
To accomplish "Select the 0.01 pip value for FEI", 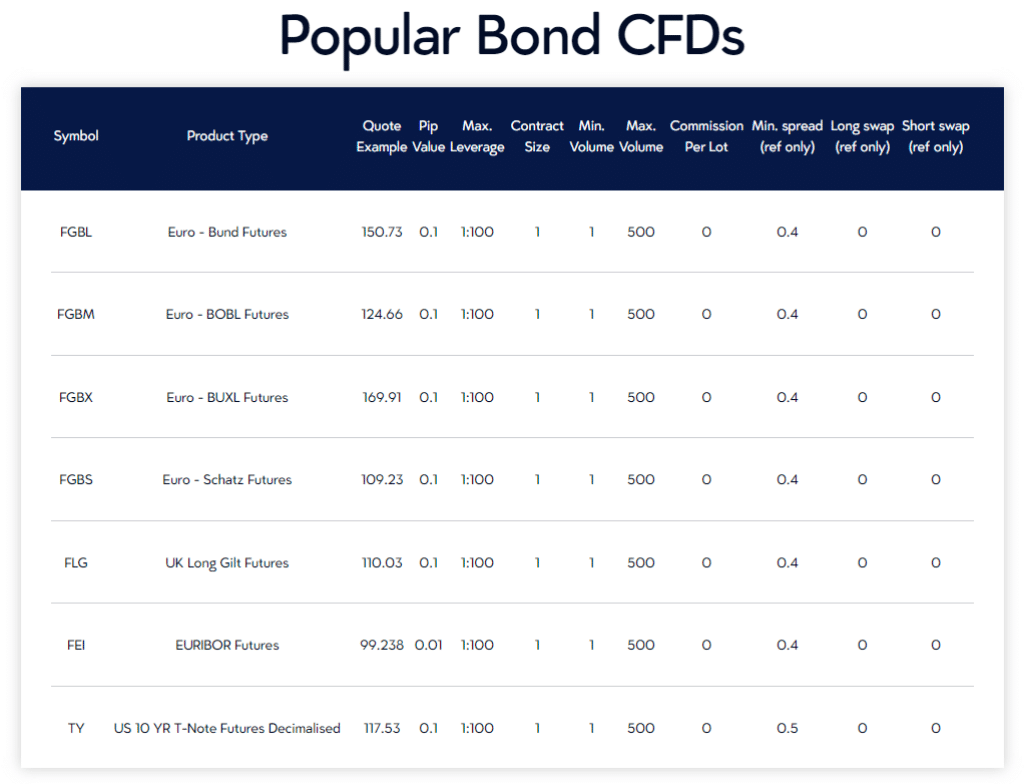I will (x=428, y=645).
